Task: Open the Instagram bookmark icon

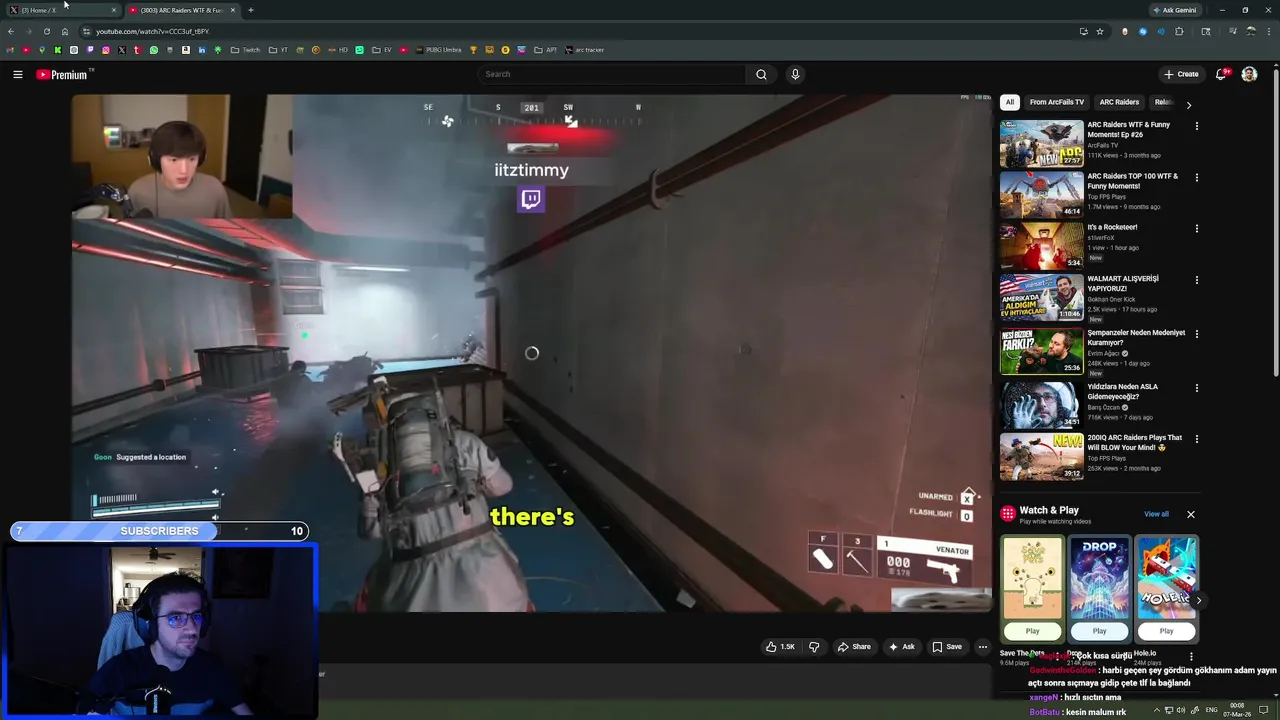Action: pyautogui.click(x=105, y=50)
